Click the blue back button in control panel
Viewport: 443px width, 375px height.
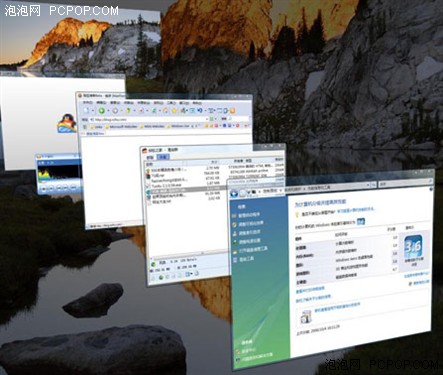click(x=234, y=193)
